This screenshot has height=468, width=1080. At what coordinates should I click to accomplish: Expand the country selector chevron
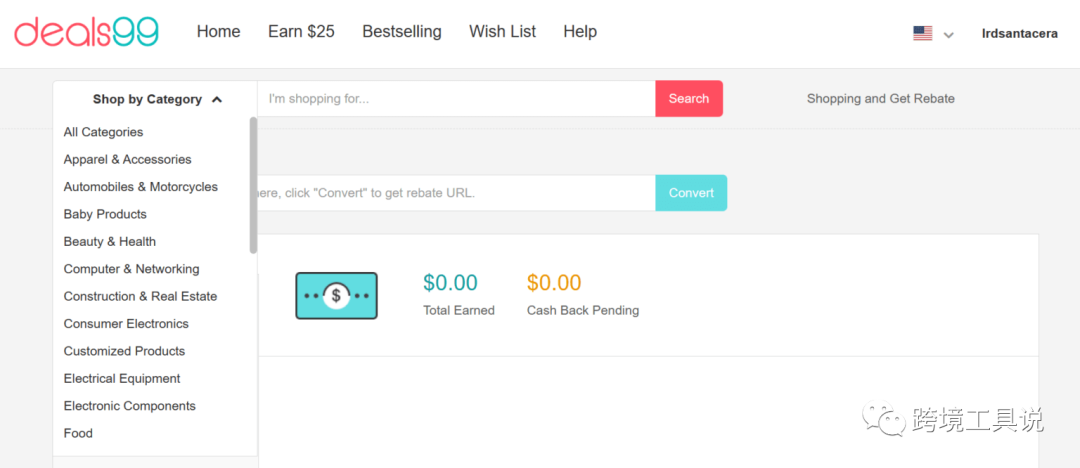click(x=948, y=35)
